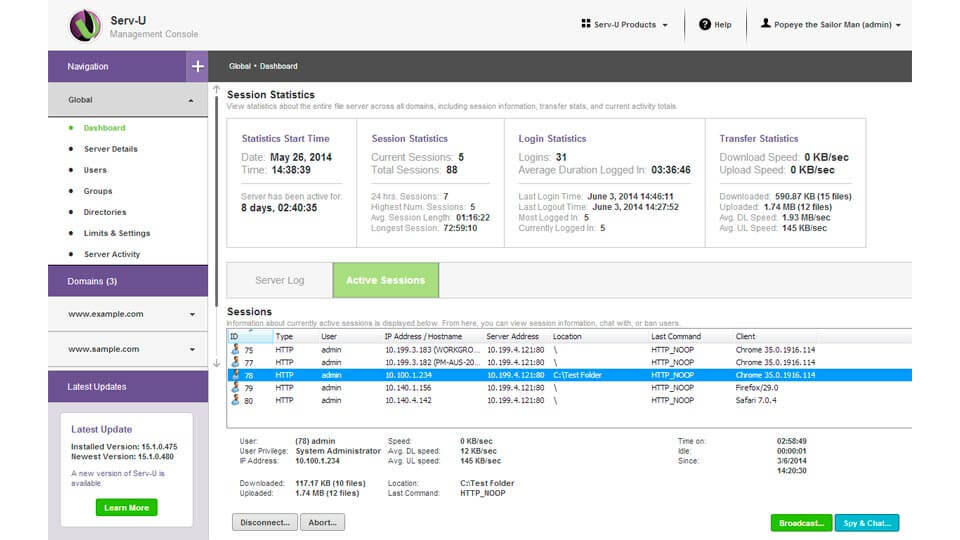Open the Popeye the Sailor Man account menu

(831, 24)
